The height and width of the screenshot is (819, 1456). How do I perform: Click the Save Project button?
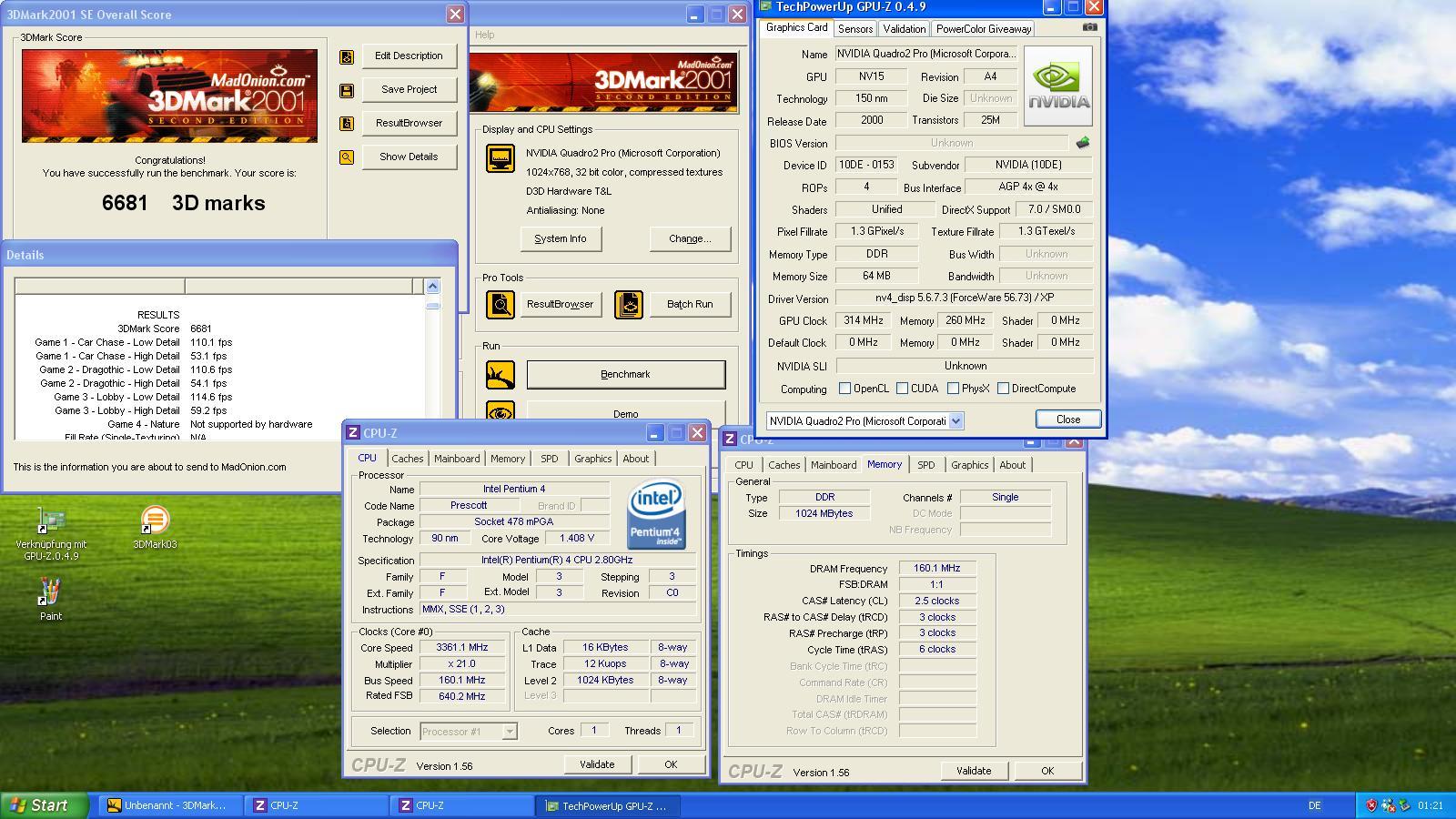(x=409, y=90)
